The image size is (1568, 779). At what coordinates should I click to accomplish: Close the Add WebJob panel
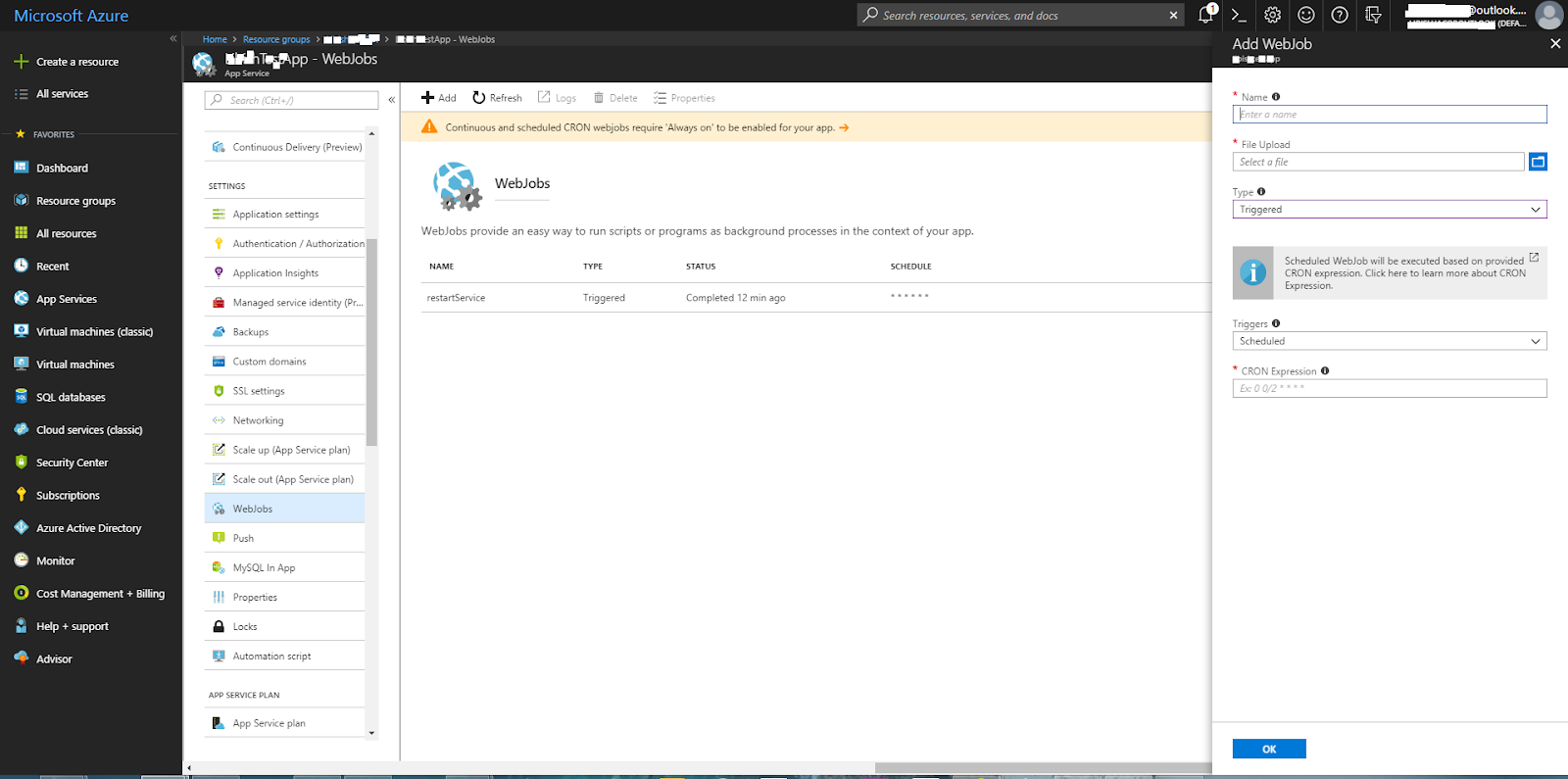click(x=1555, y=43)
